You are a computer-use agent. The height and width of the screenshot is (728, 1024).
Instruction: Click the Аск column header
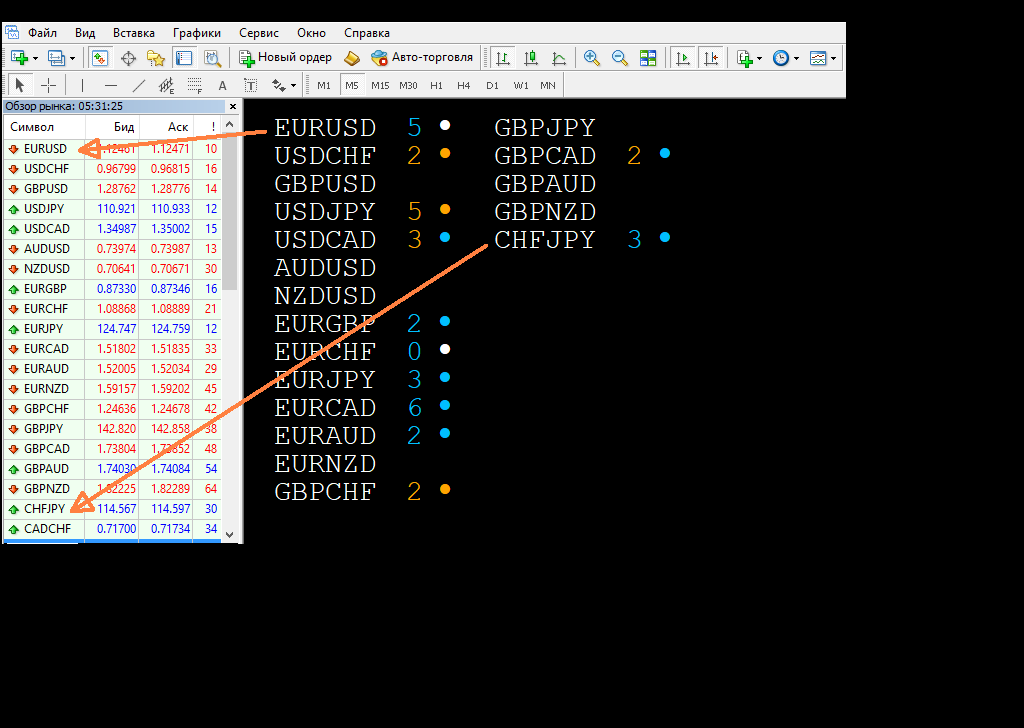(x=166, y=127)
